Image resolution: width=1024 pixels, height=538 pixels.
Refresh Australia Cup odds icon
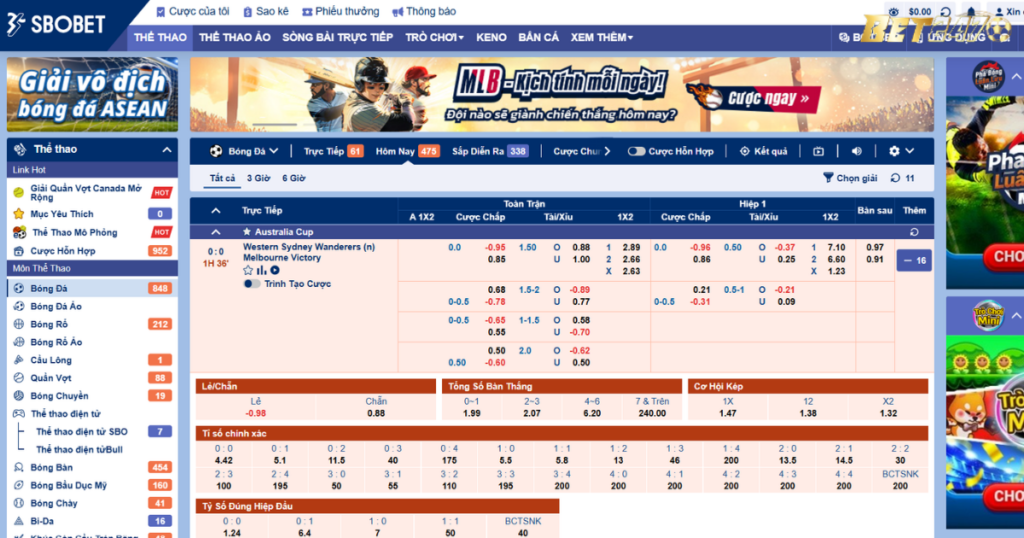pos(914,232)
